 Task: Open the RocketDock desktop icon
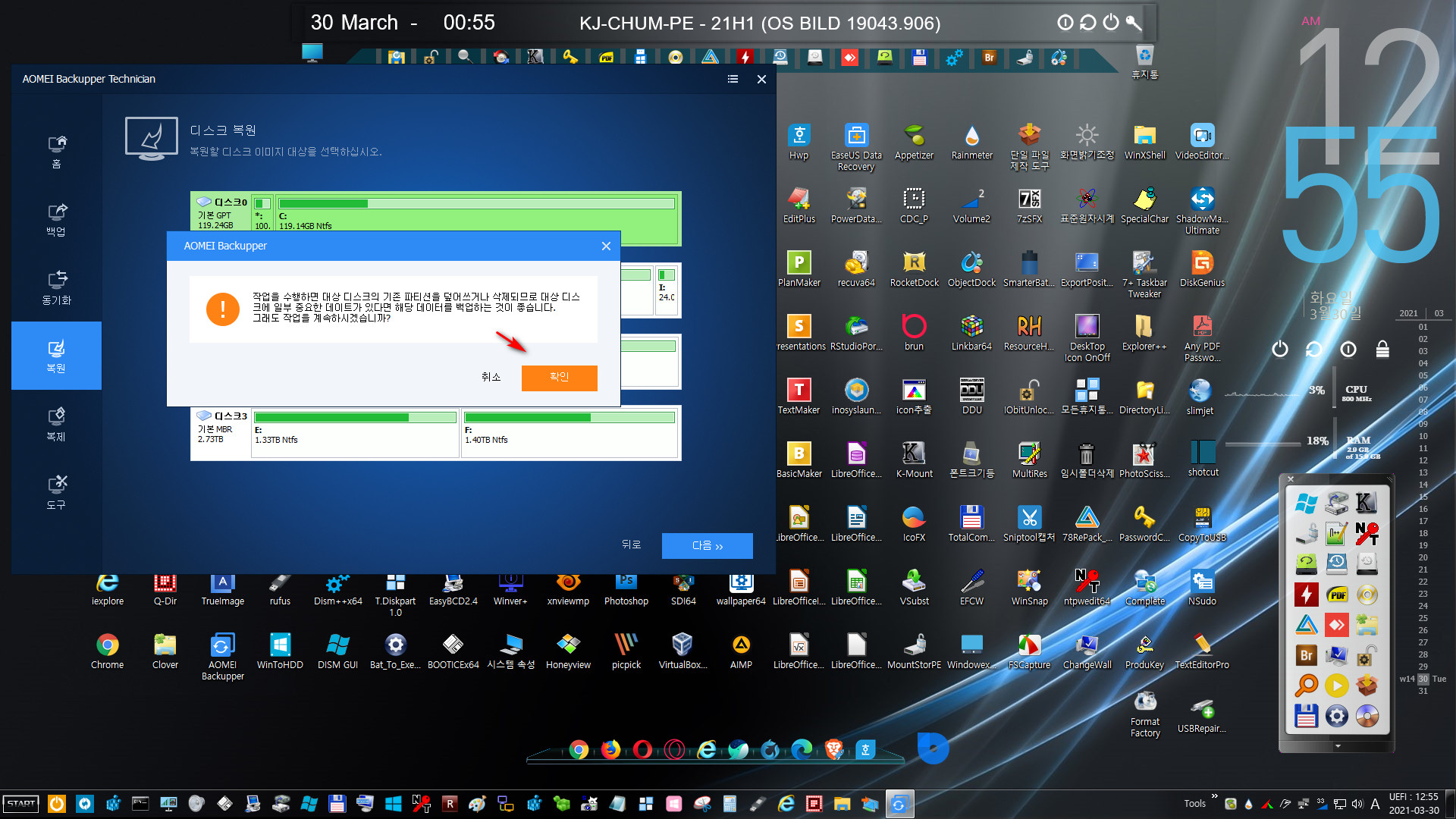[x=914, y=269]
